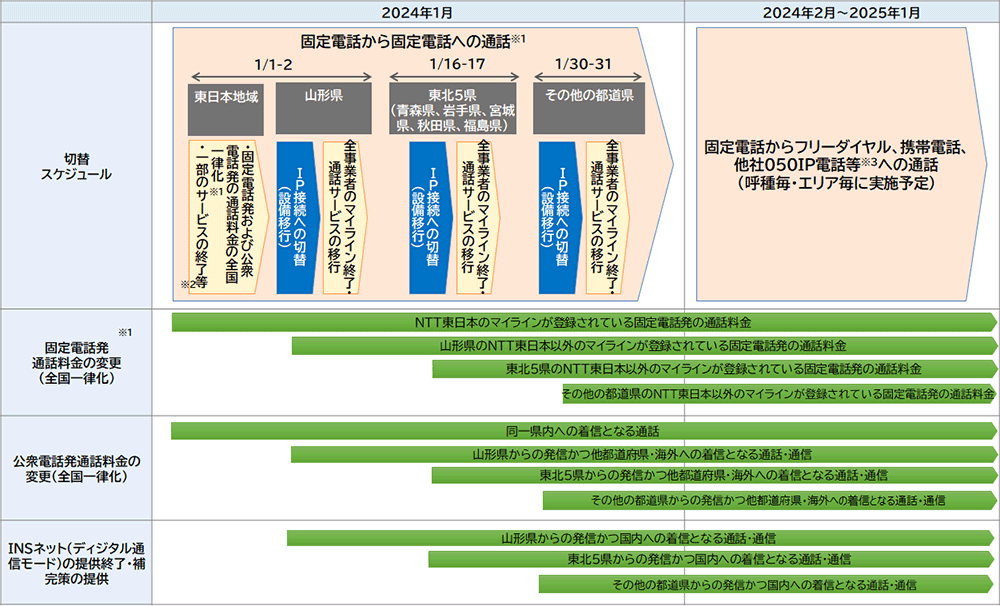This screenshot has width=1000, height=606.
Task: Select the green NTT東日本のマイライン bar
Action: [x=583, y=322]
